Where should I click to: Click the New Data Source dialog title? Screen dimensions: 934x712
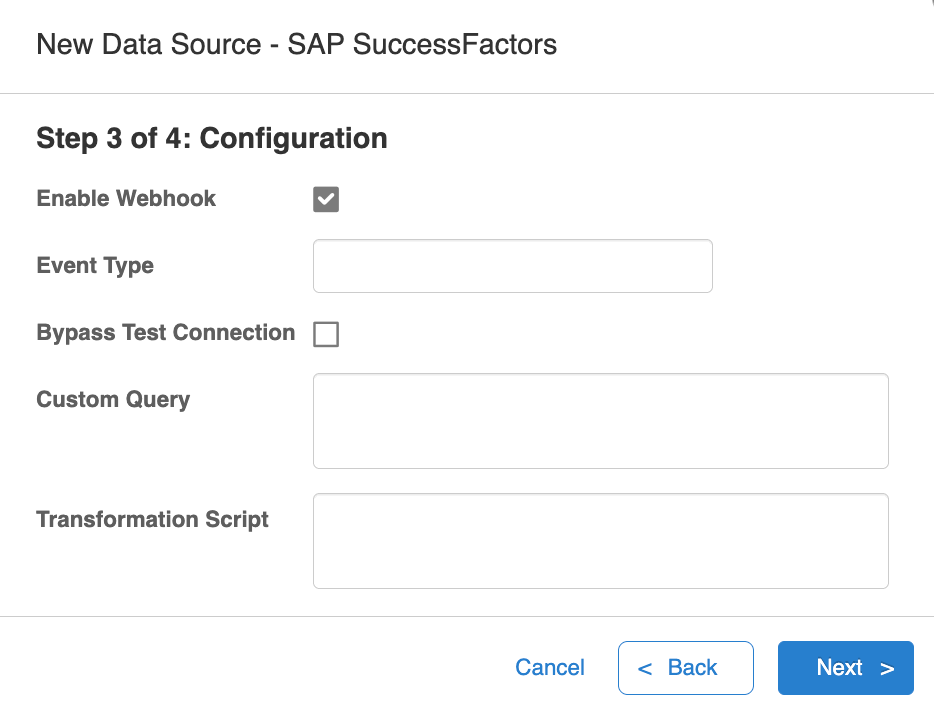pyautogui.click(x=296, y=45)
